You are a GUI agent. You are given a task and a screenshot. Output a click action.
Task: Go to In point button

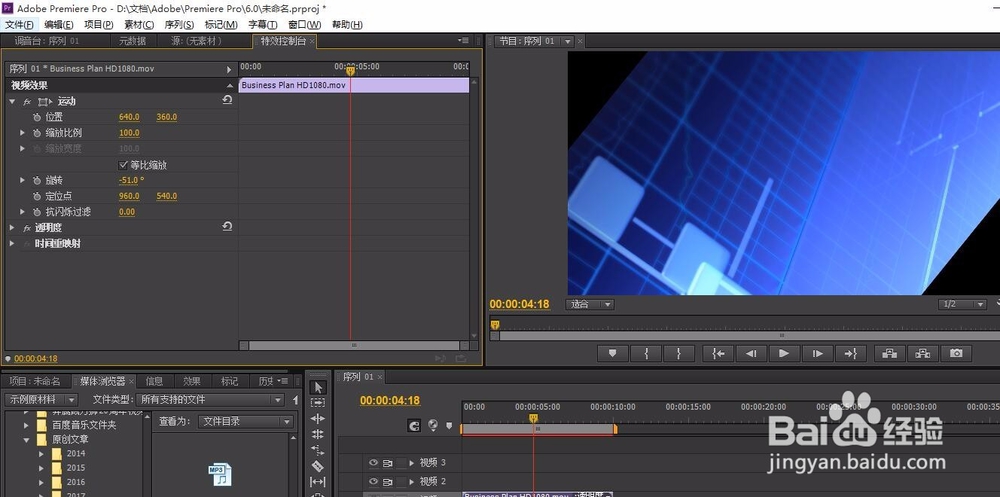718,353
